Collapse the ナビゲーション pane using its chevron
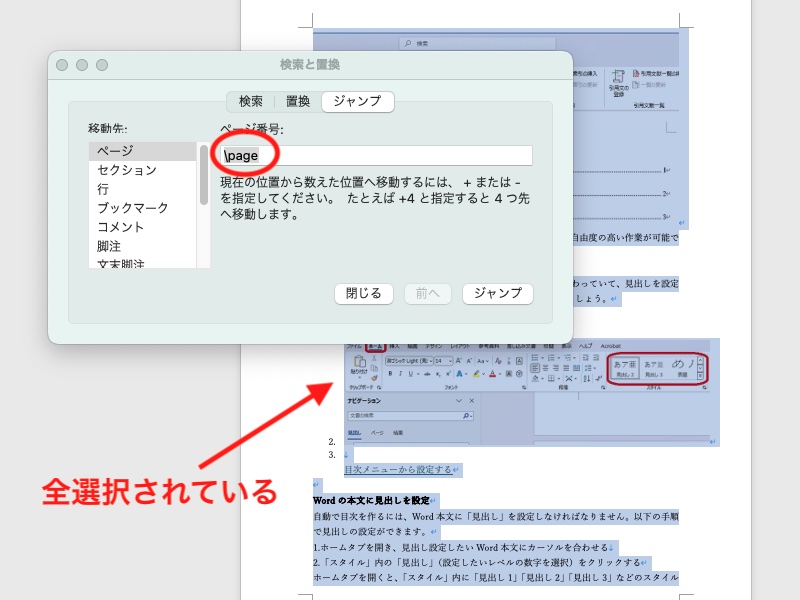 (458, 402)
